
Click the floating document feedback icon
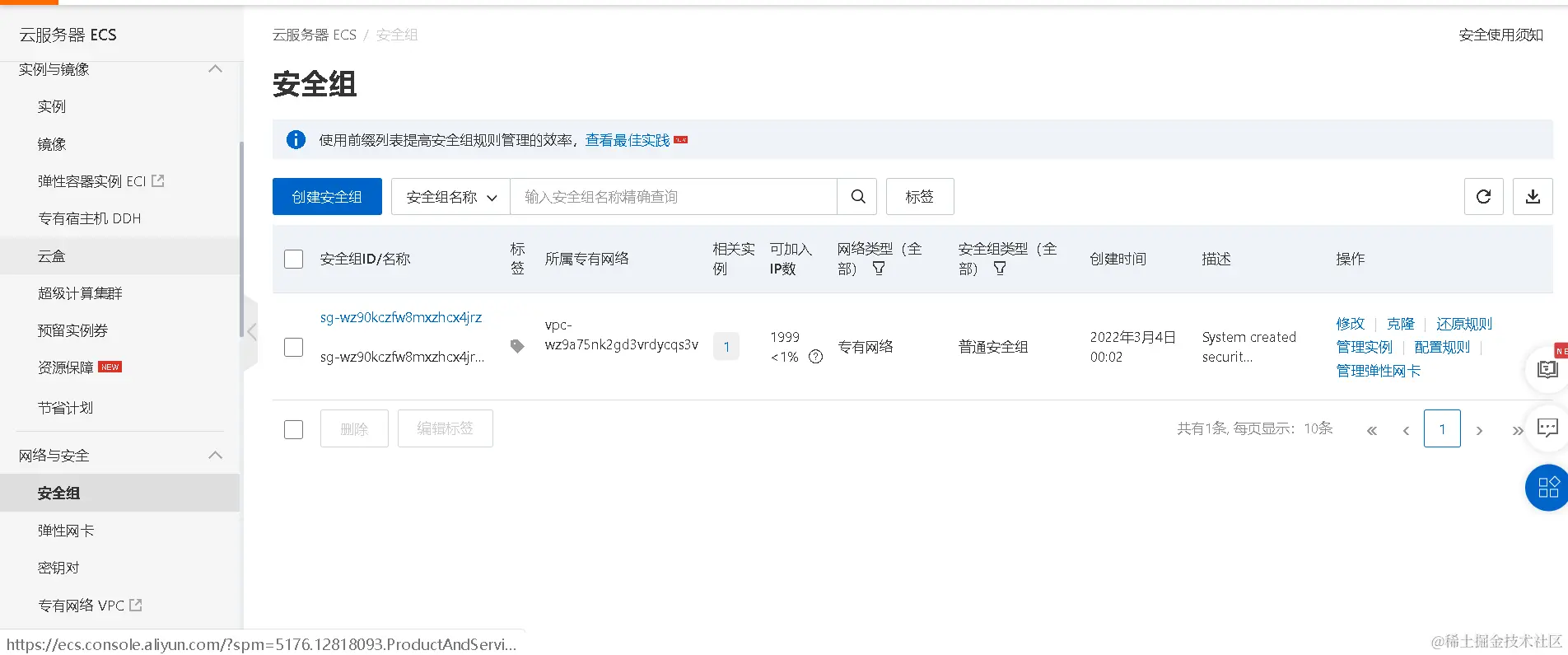[x=1547, y=370]
